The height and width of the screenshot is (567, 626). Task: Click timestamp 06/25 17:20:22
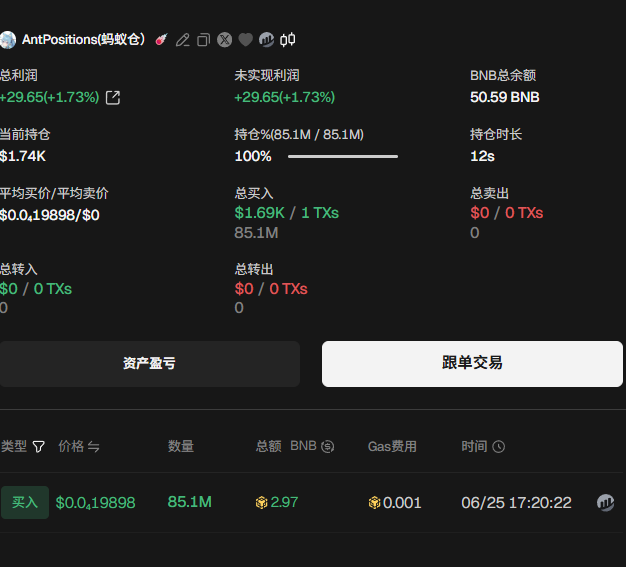click(516, 503)
